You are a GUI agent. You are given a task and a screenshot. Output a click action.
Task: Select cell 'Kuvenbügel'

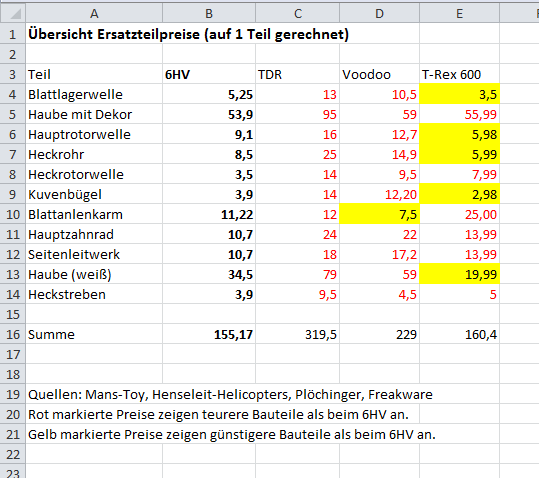tap(94, 194)
